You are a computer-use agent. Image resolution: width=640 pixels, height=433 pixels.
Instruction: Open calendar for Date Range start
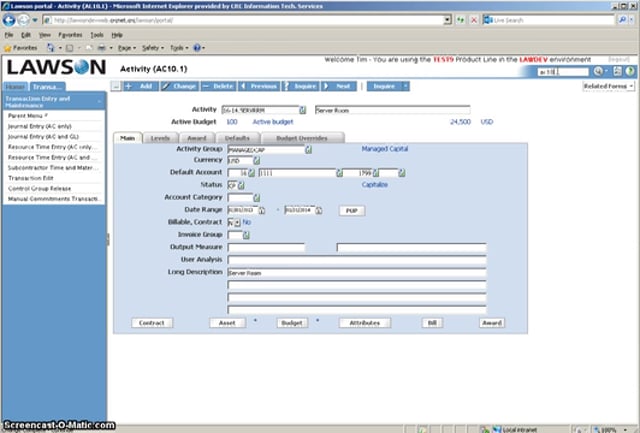point(261,211)
